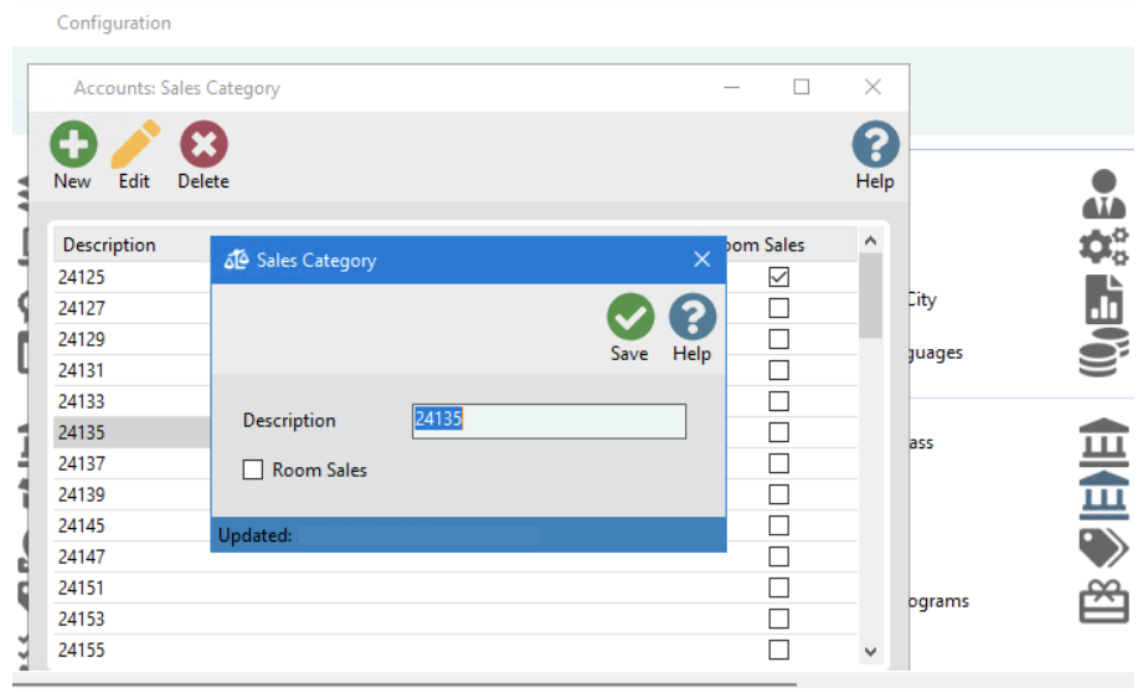Image resolution: width=1144 pixels, height=692 pixels.
Task: Open Help in the Accounts toolbar
Action: [874, 146]
